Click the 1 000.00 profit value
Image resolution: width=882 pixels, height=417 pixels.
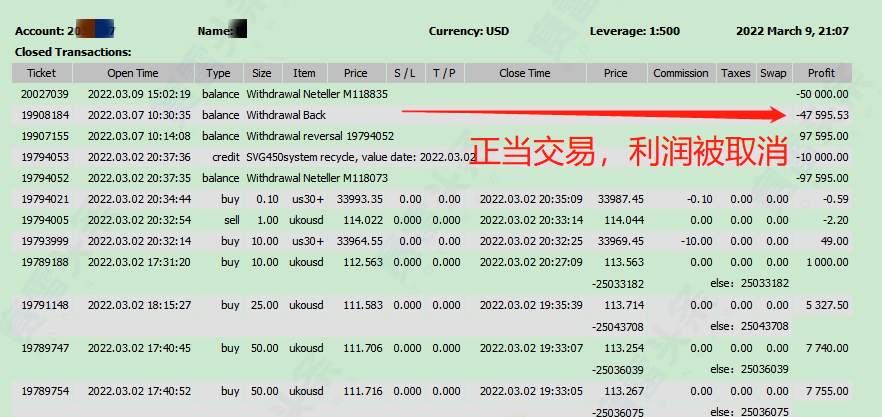pos(827,262)
